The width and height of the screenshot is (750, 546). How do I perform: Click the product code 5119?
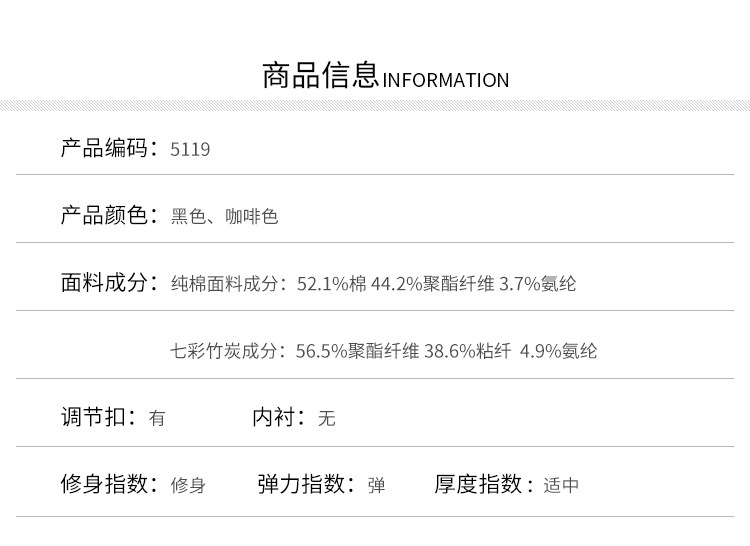191,150
